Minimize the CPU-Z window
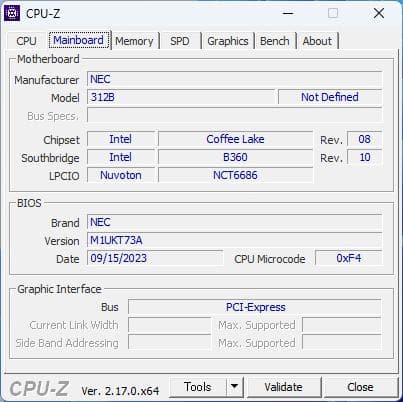 [x=288, y=14]
